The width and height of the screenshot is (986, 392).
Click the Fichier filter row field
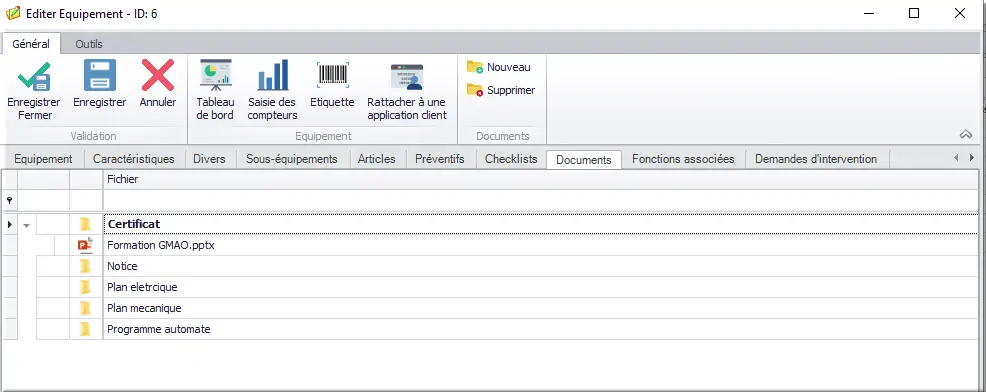point(540,200)
